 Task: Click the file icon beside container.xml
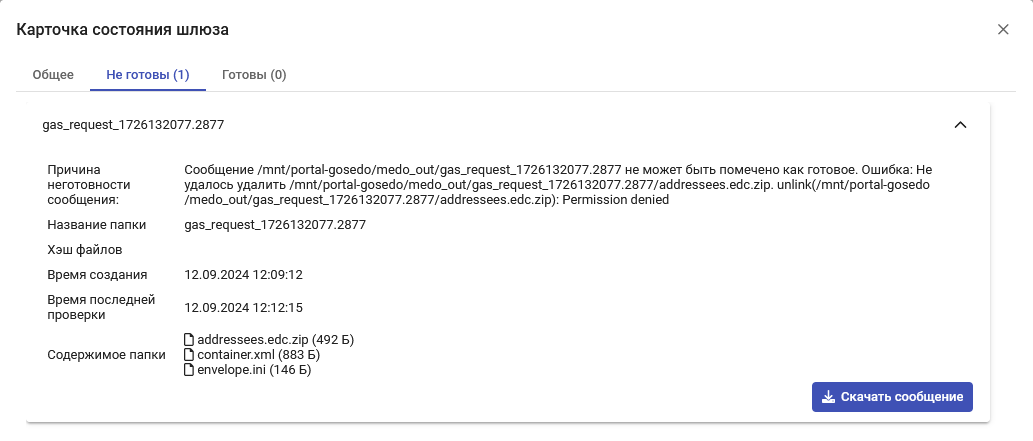(189, 355)
